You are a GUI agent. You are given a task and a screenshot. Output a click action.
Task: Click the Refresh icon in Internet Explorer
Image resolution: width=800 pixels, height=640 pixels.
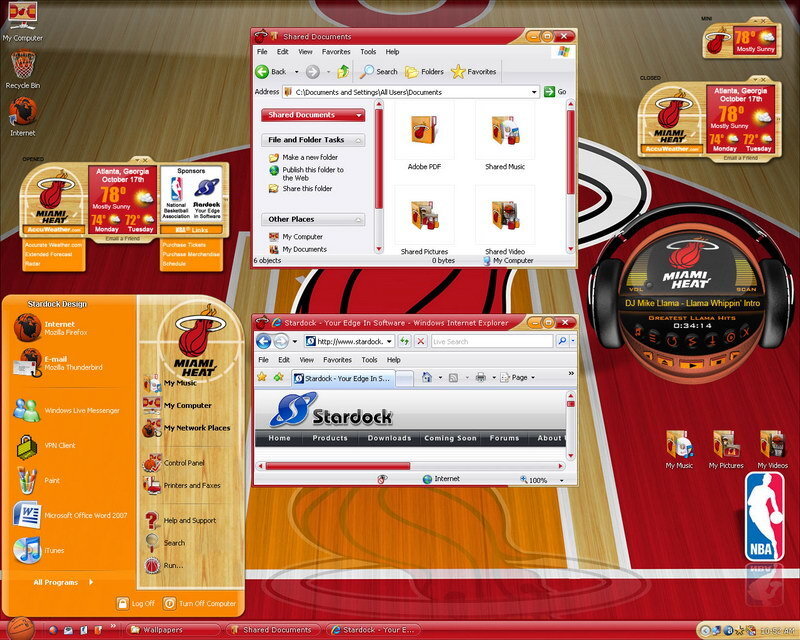click(x=406, y=341)
